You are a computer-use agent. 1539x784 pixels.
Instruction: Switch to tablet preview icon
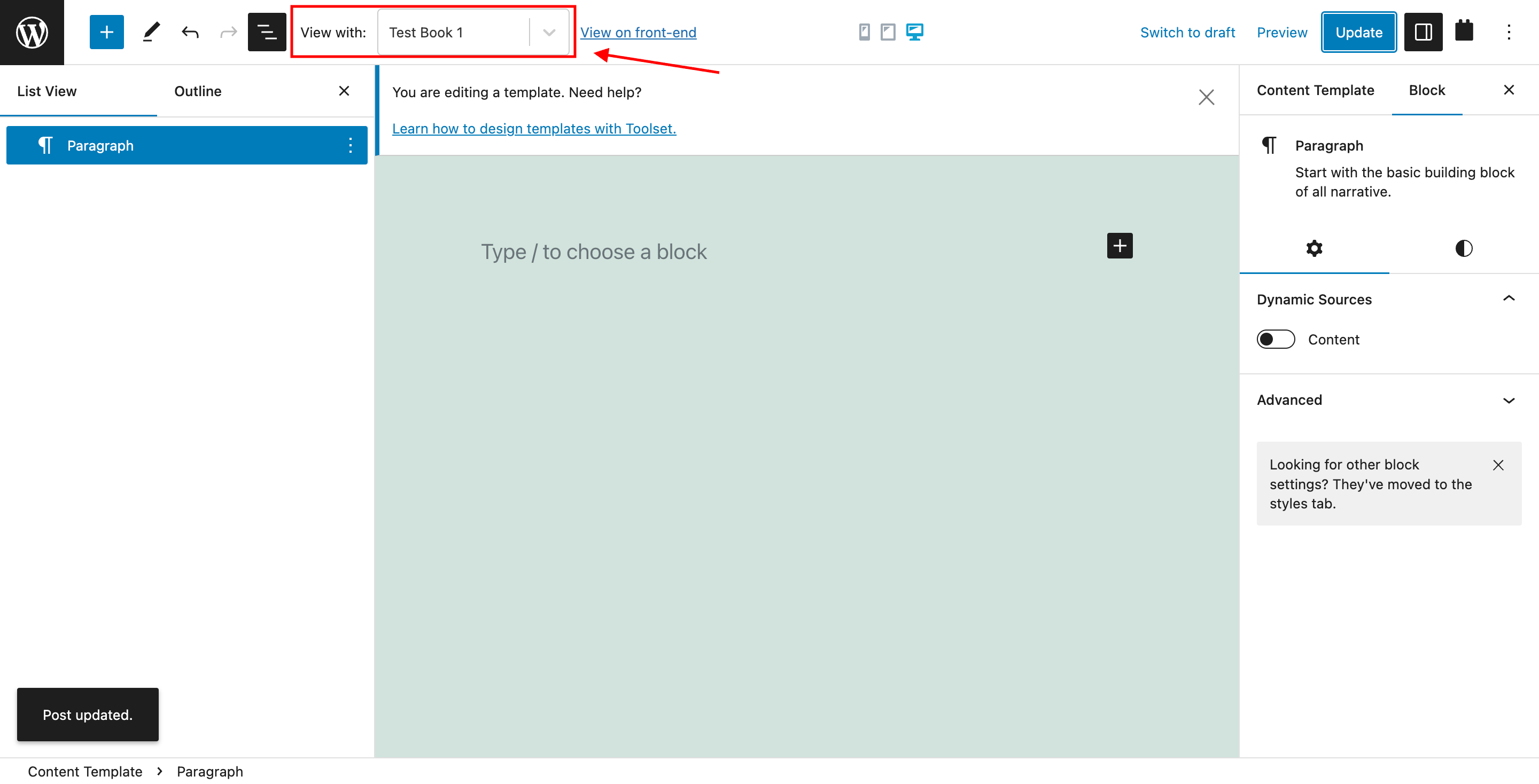tap(888, 32)
